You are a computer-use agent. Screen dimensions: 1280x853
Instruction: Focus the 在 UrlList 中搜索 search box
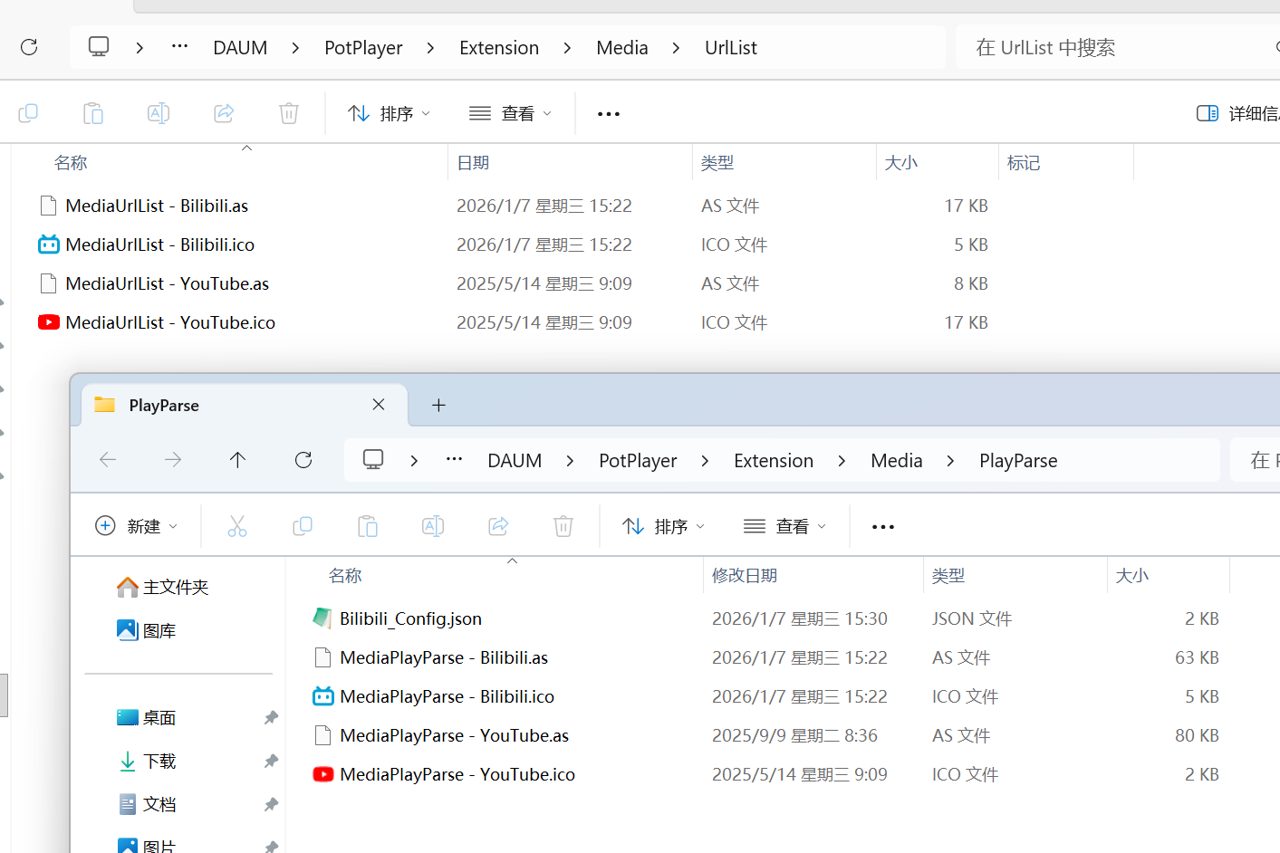tap(1118, 47)
